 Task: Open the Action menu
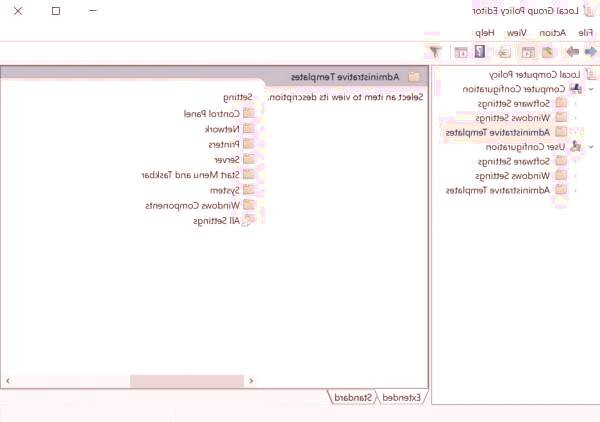point(552,33)
